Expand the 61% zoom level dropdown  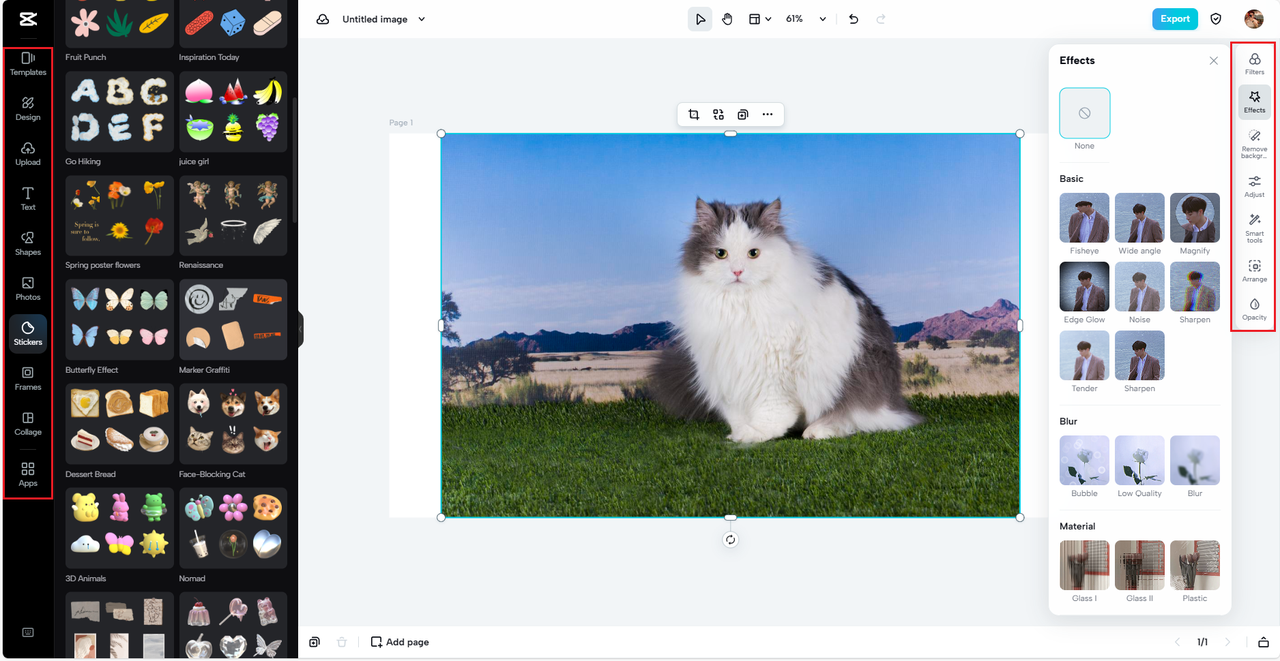tap(823, 19)
